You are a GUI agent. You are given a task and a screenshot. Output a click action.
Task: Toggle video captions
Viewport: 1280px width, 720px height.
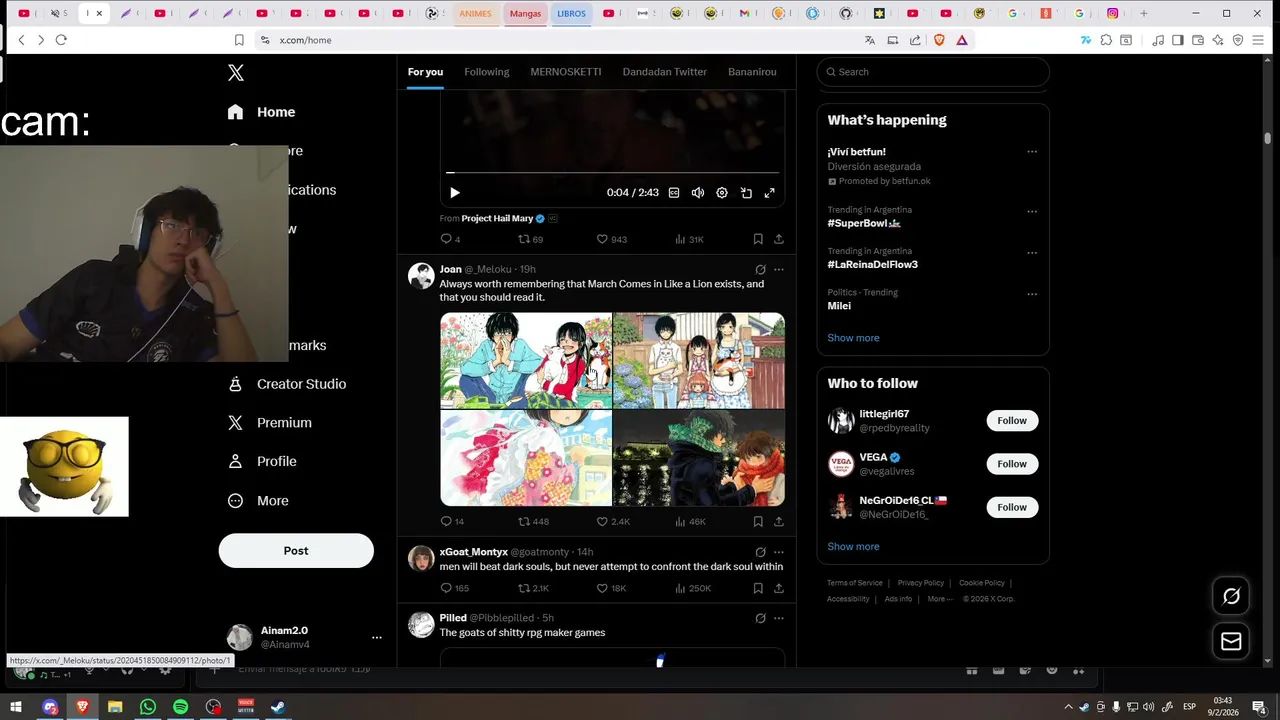[x=674, y=193]
